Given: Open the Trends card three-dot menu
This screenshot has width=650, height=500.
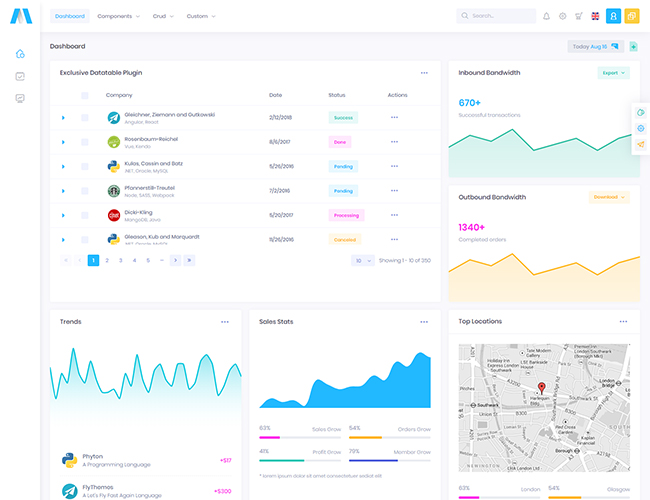Looking at the screenshot, I should (225, 322).
